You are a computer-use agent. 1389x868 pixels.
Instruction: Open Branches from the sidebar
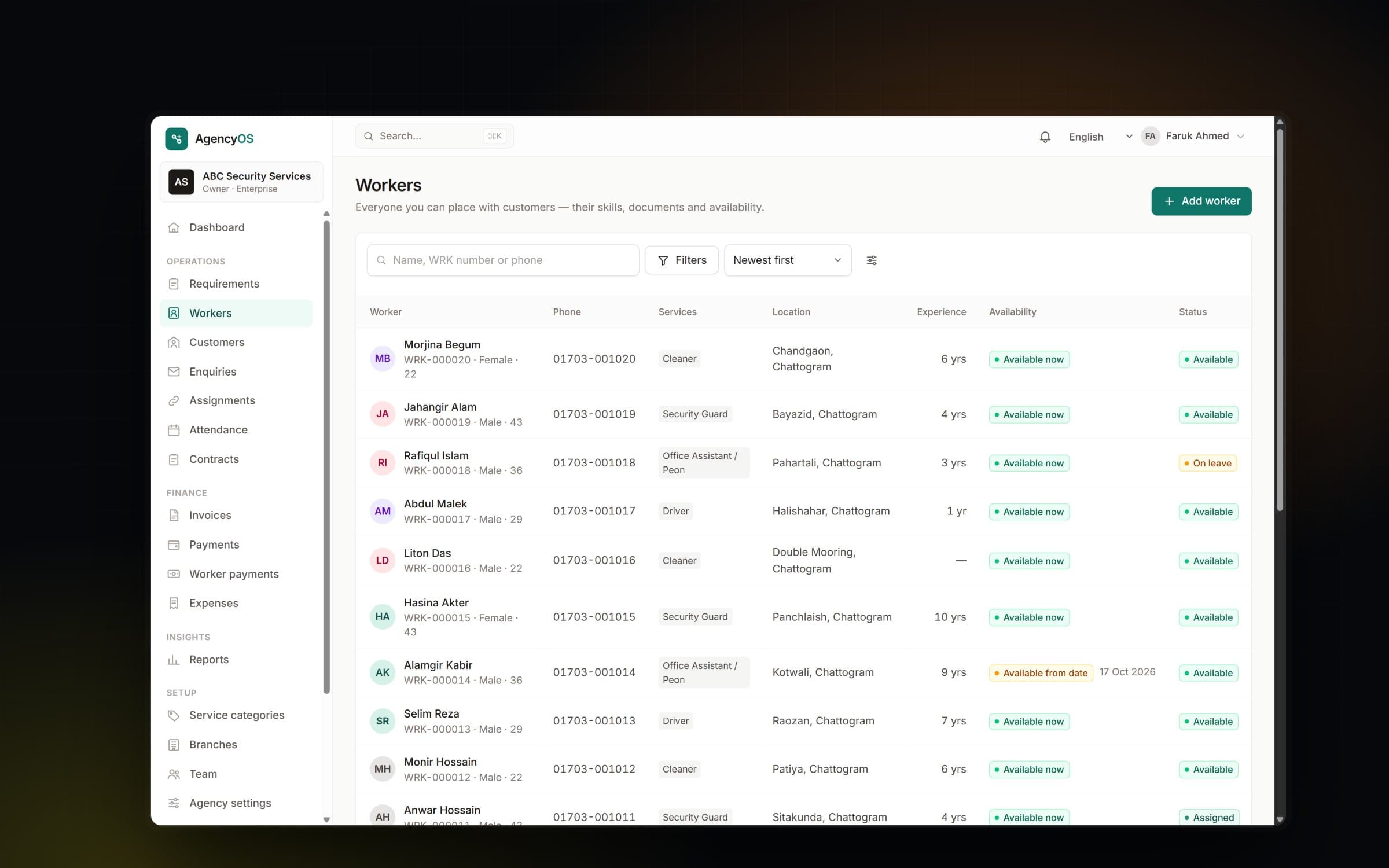tap(236, 745)
